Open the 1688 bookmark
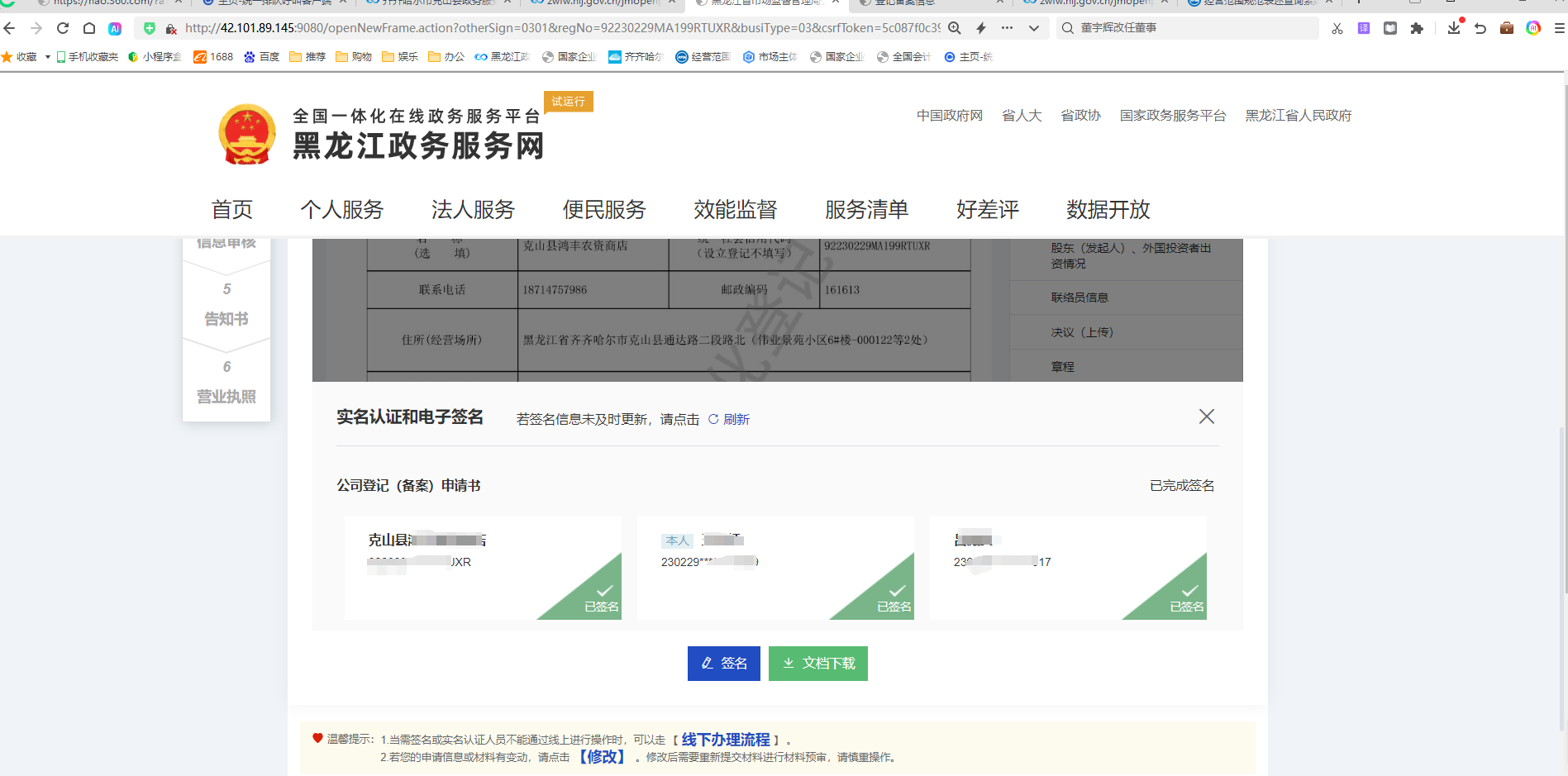1568x776 pixels. click(x=213, y=57)
